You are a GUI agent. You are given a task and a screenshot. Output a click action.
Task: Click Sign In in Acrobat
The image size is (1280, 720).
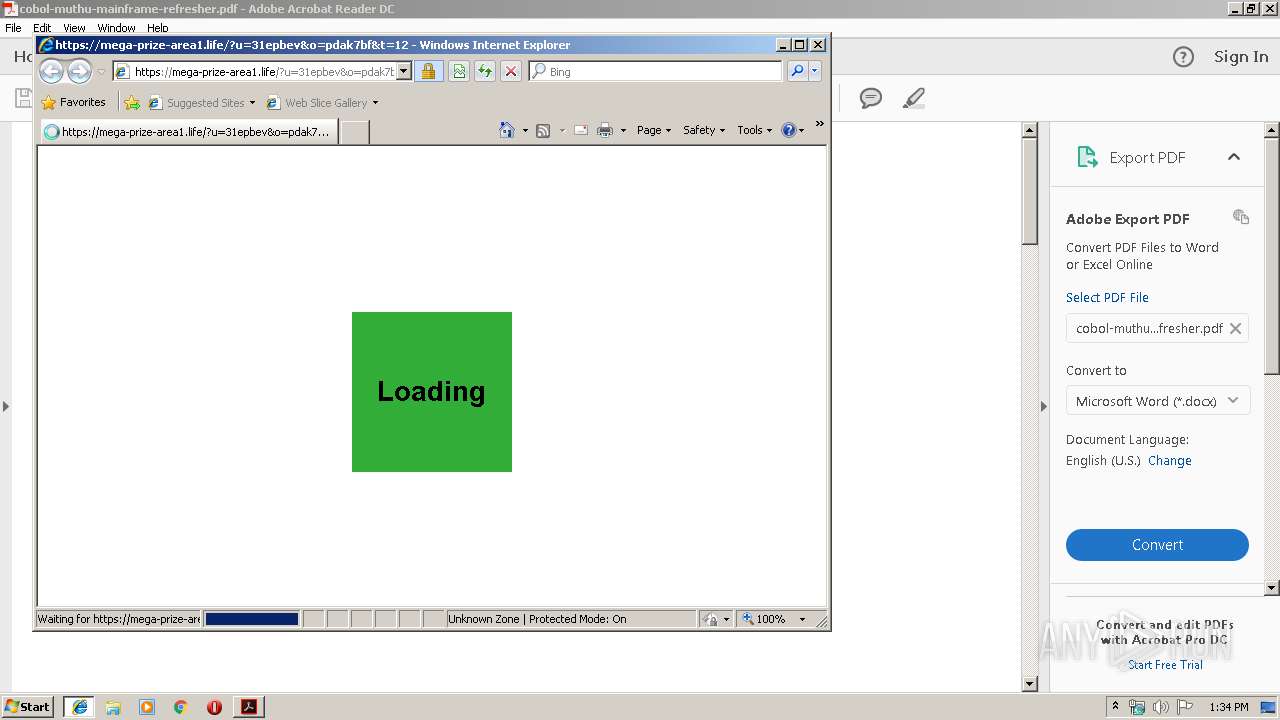point(1241,57)
